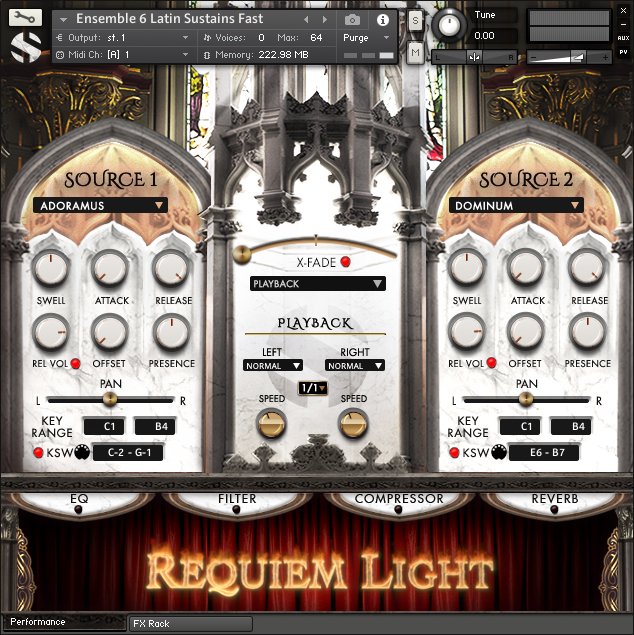Click the AUX button in header
This screenshot has width=634, height=635.
pyautogui.click(x=623, y=37)
